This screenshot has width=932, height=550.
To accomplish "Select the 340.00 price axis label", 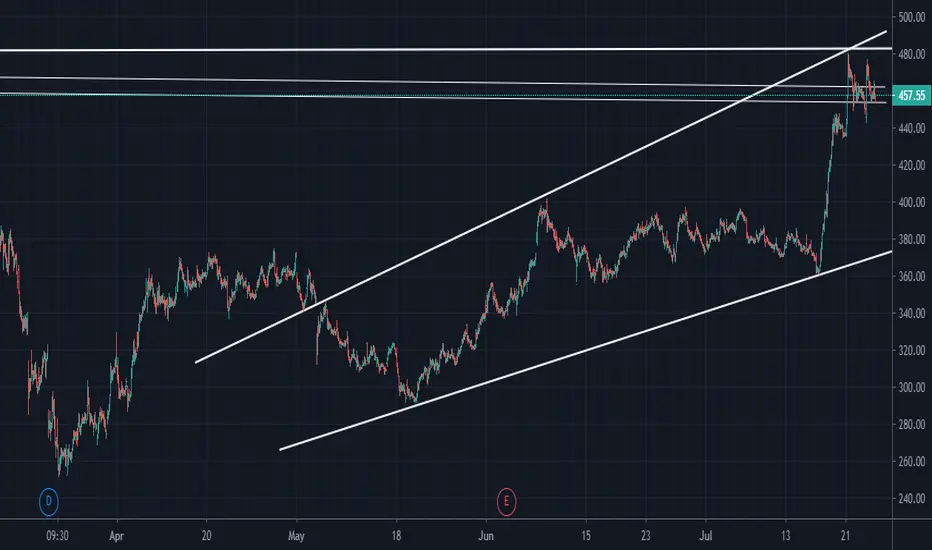I will tap(912, 313).
